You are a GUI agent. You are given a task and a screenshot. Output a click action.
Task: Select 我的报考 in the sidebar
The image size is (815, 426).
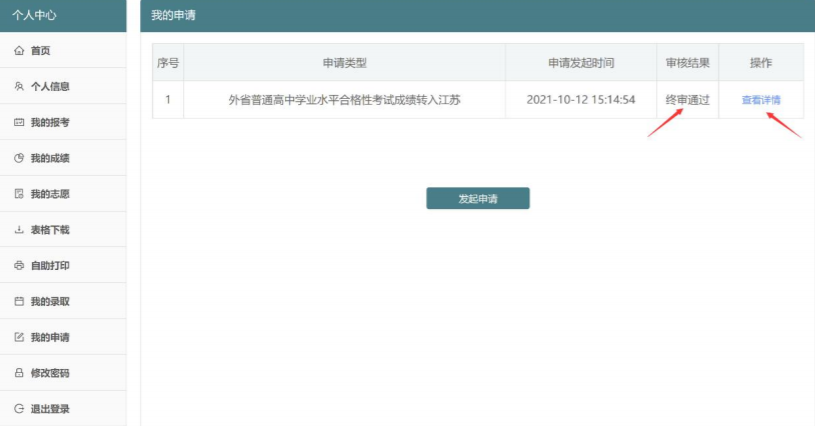coord(49,122)
